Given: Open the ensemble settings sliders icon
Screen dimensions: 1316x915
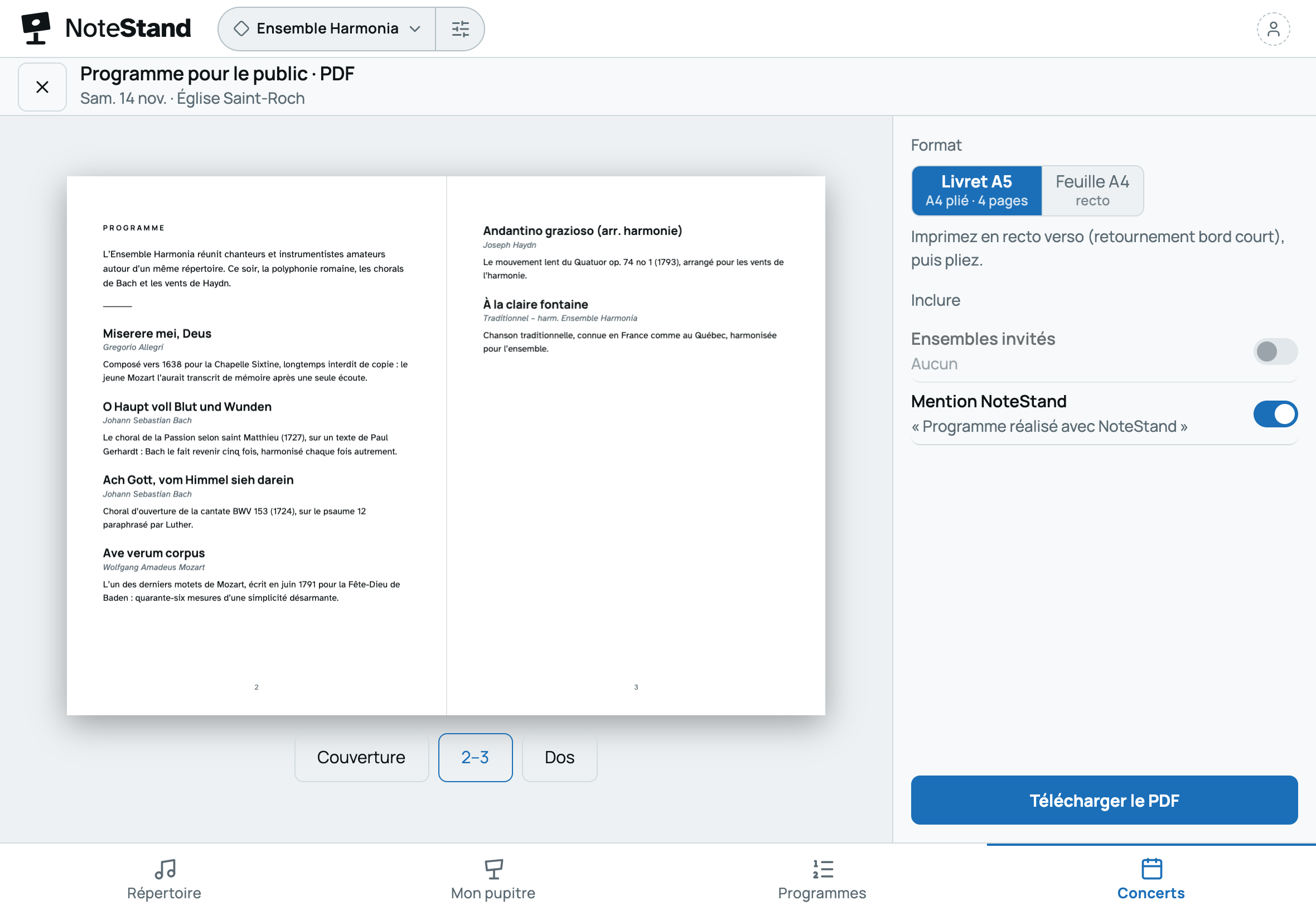Looking at the screenshot, I should tap(460, 28).
